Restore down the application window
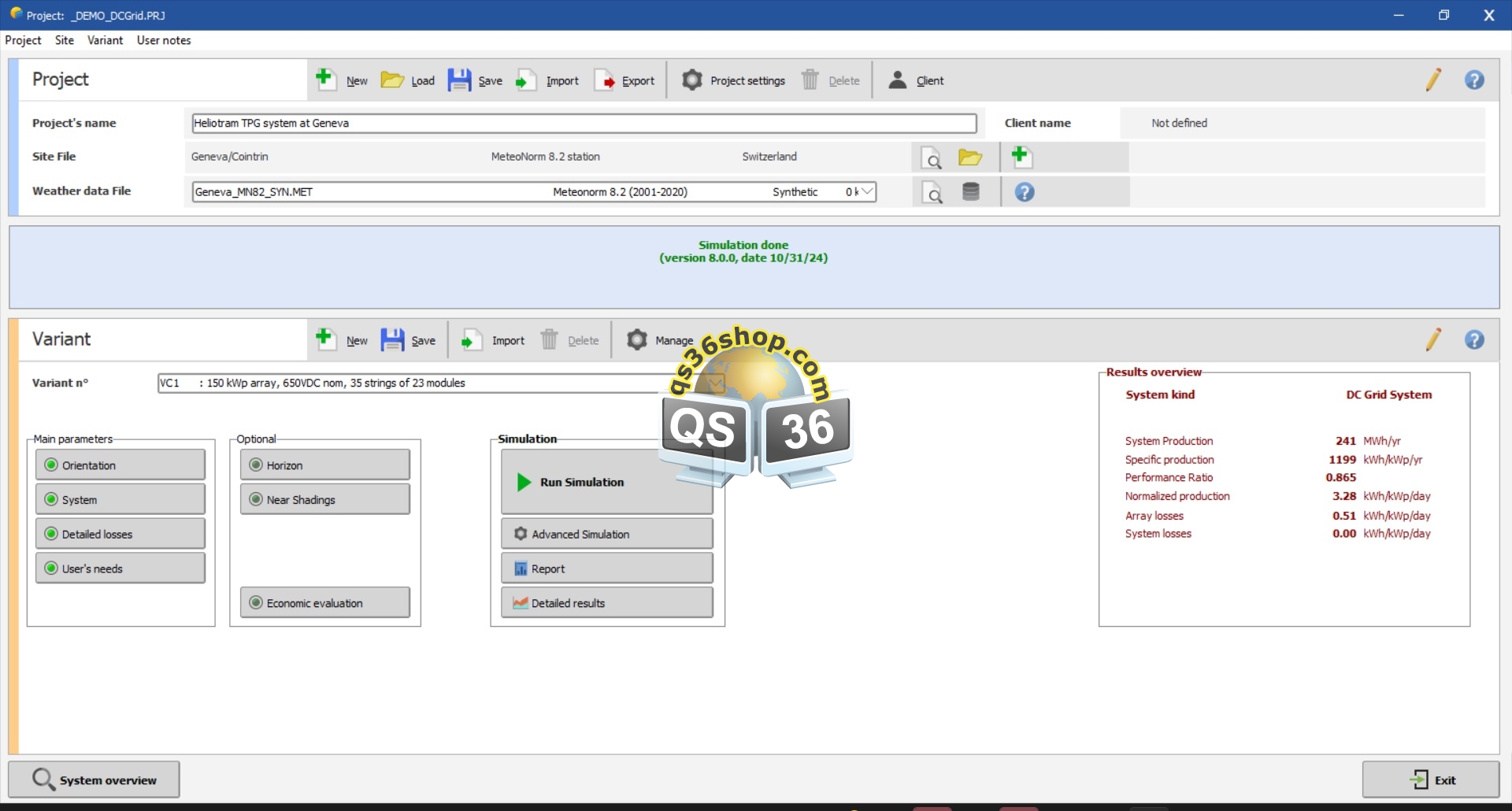 [1443, 15]
